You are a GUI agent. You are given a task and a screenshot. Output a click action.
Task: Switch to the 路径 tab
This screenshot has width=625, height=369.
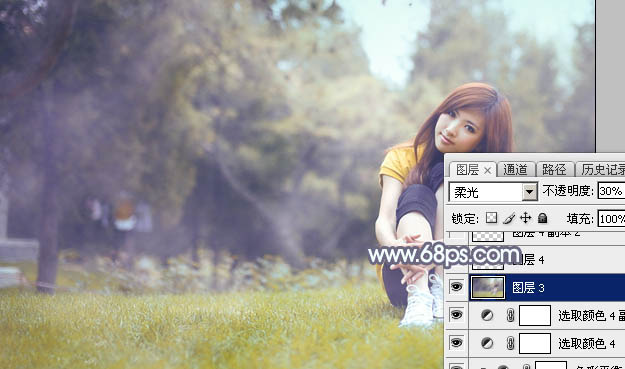554,170
